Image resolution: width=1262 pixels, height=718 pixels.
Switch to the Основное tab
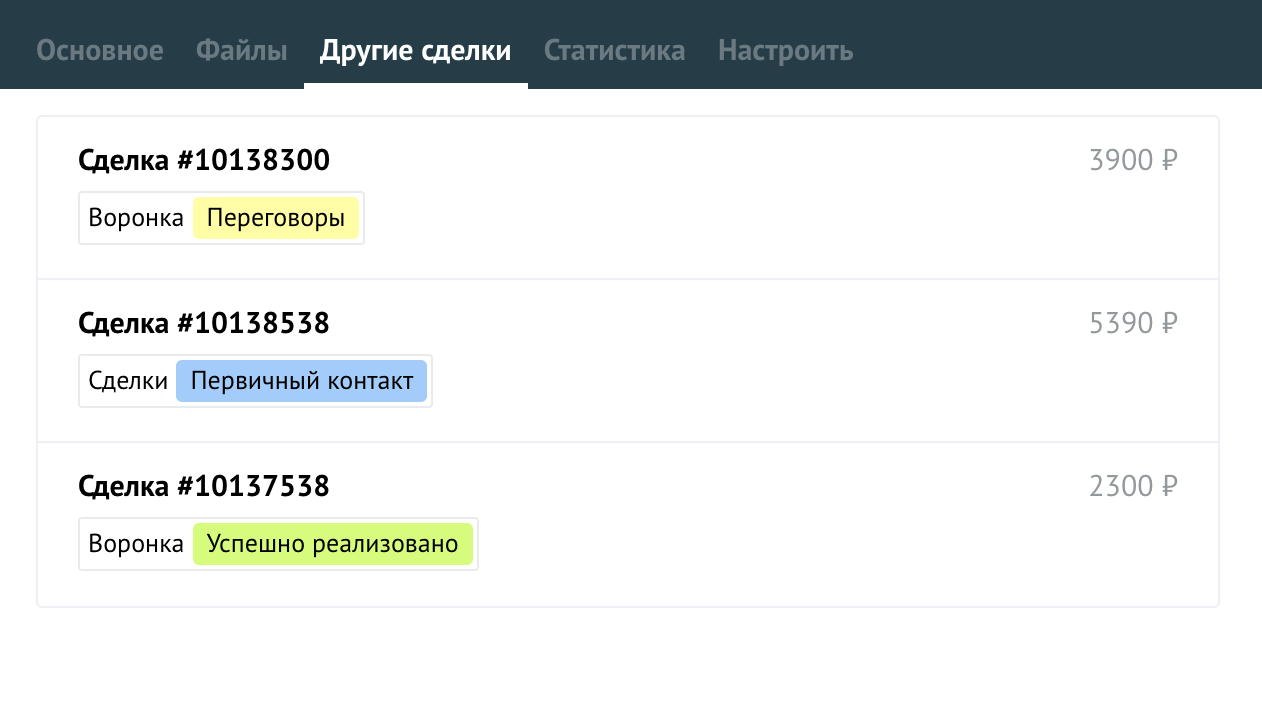pyautogui.click(x=99, y=49)
